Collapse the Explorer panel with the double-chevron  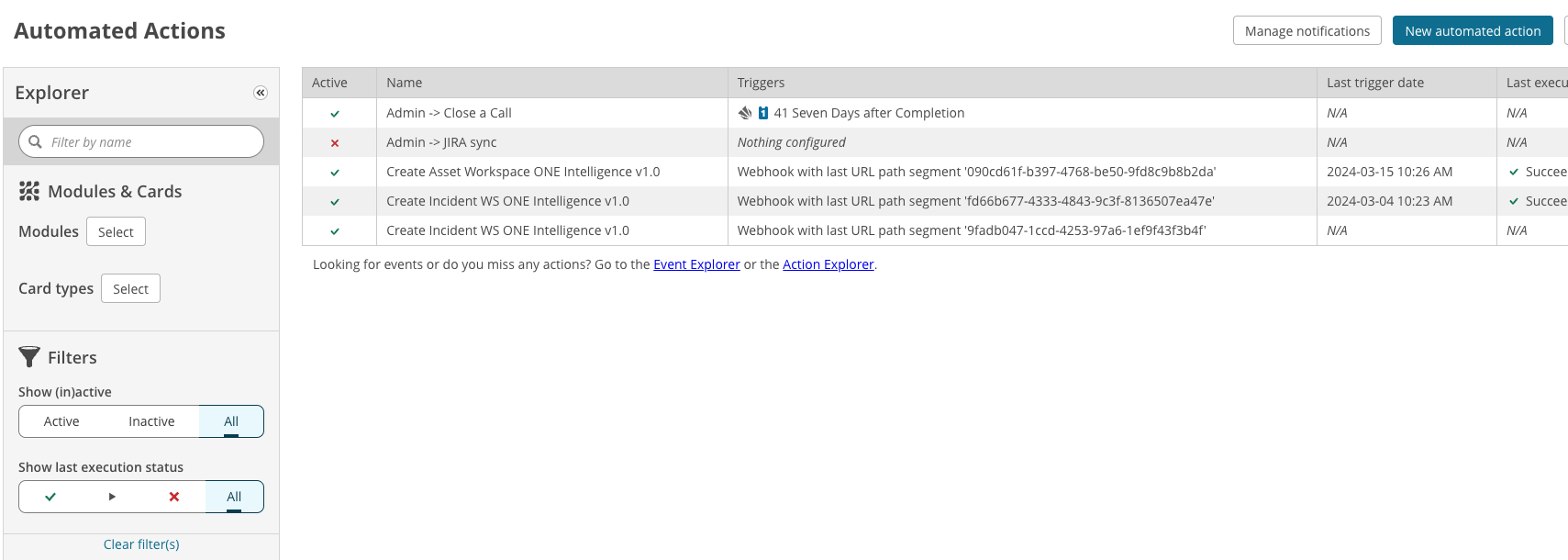261,92
